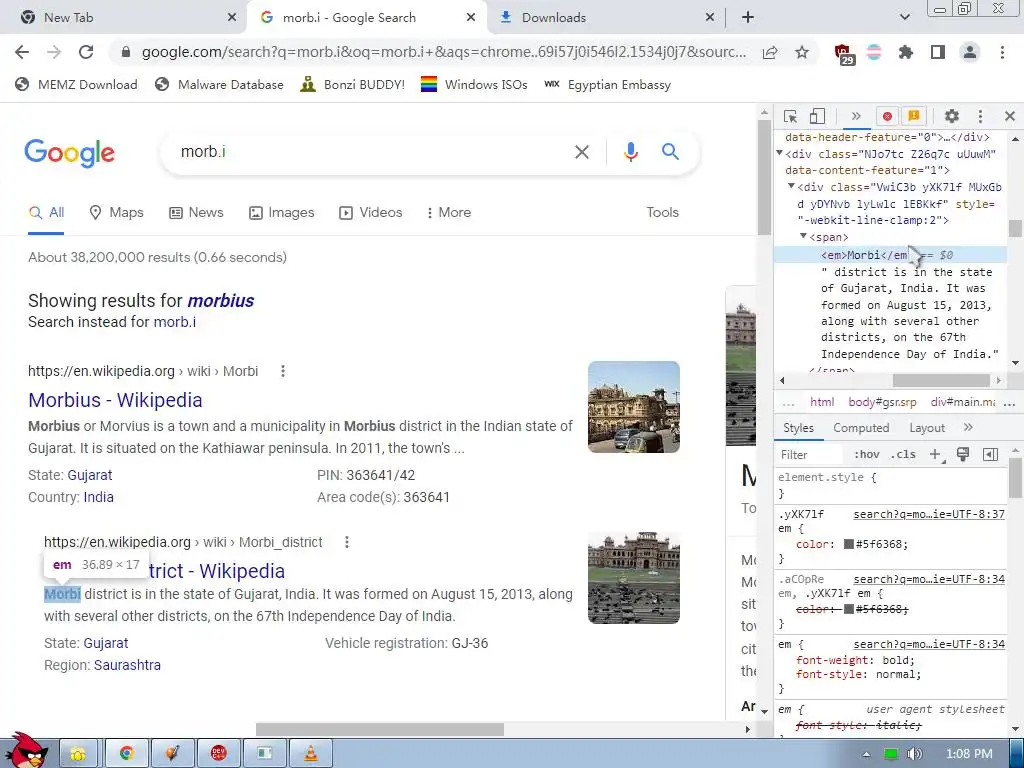This screenshot has width=1024, height=768.
Task: Activate the DevTools inspect element picker
Action: 790,116
